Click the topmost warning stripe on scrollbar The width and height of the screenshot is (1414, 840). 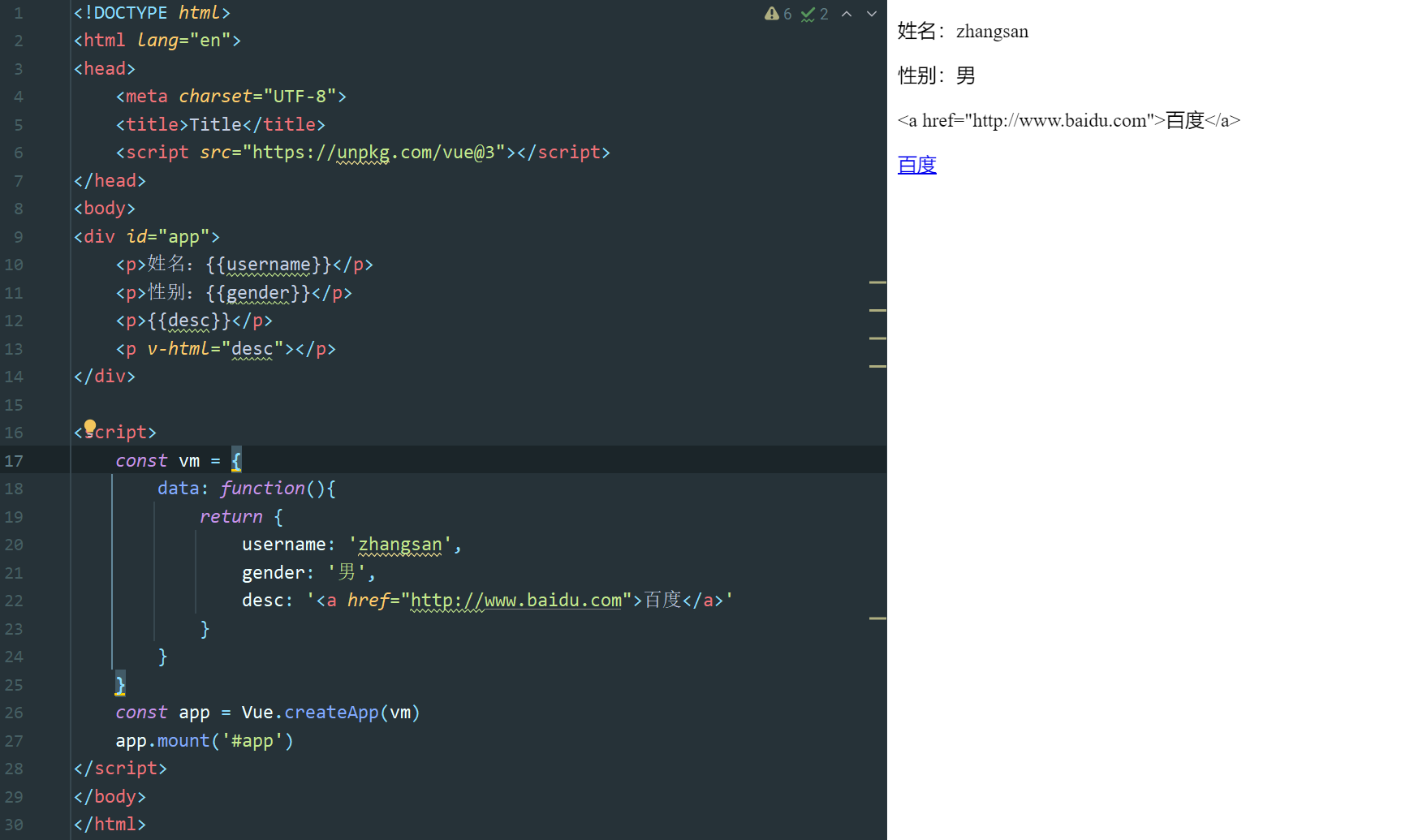(877, 282)
